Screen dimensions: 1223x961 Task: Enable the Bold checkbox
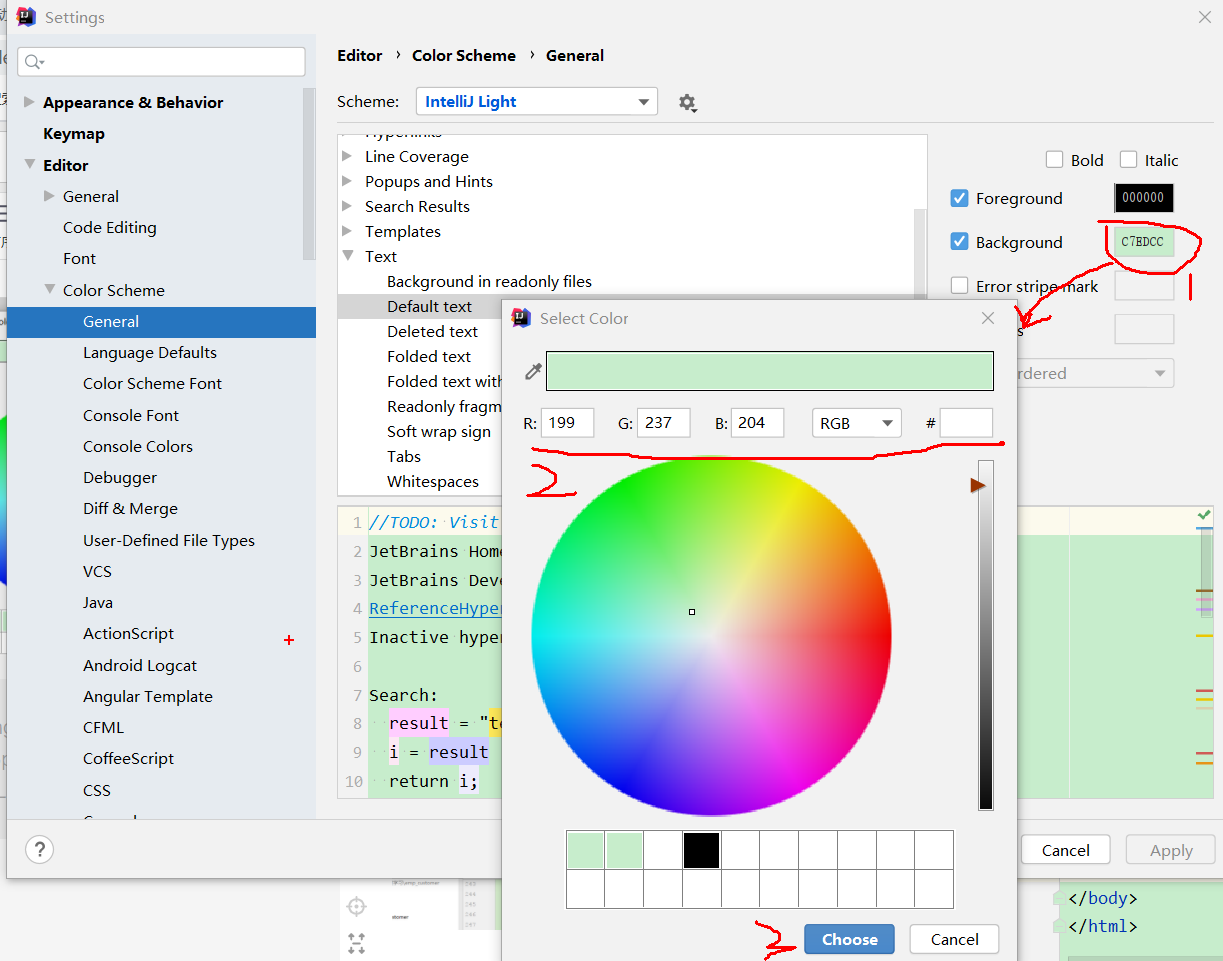pyautogui.click(x=1054, y=160)
